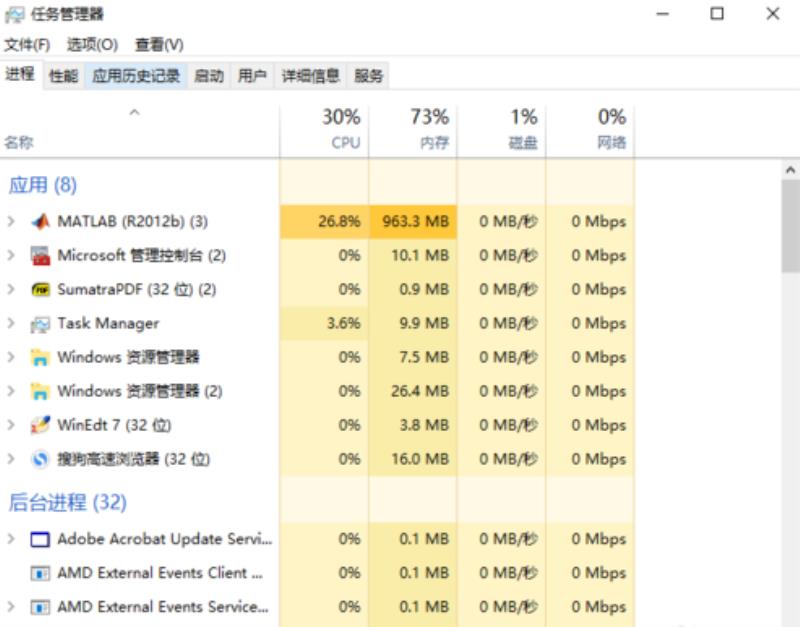
Task: Switch to the 服务 tab
Action: pos(368,76)
